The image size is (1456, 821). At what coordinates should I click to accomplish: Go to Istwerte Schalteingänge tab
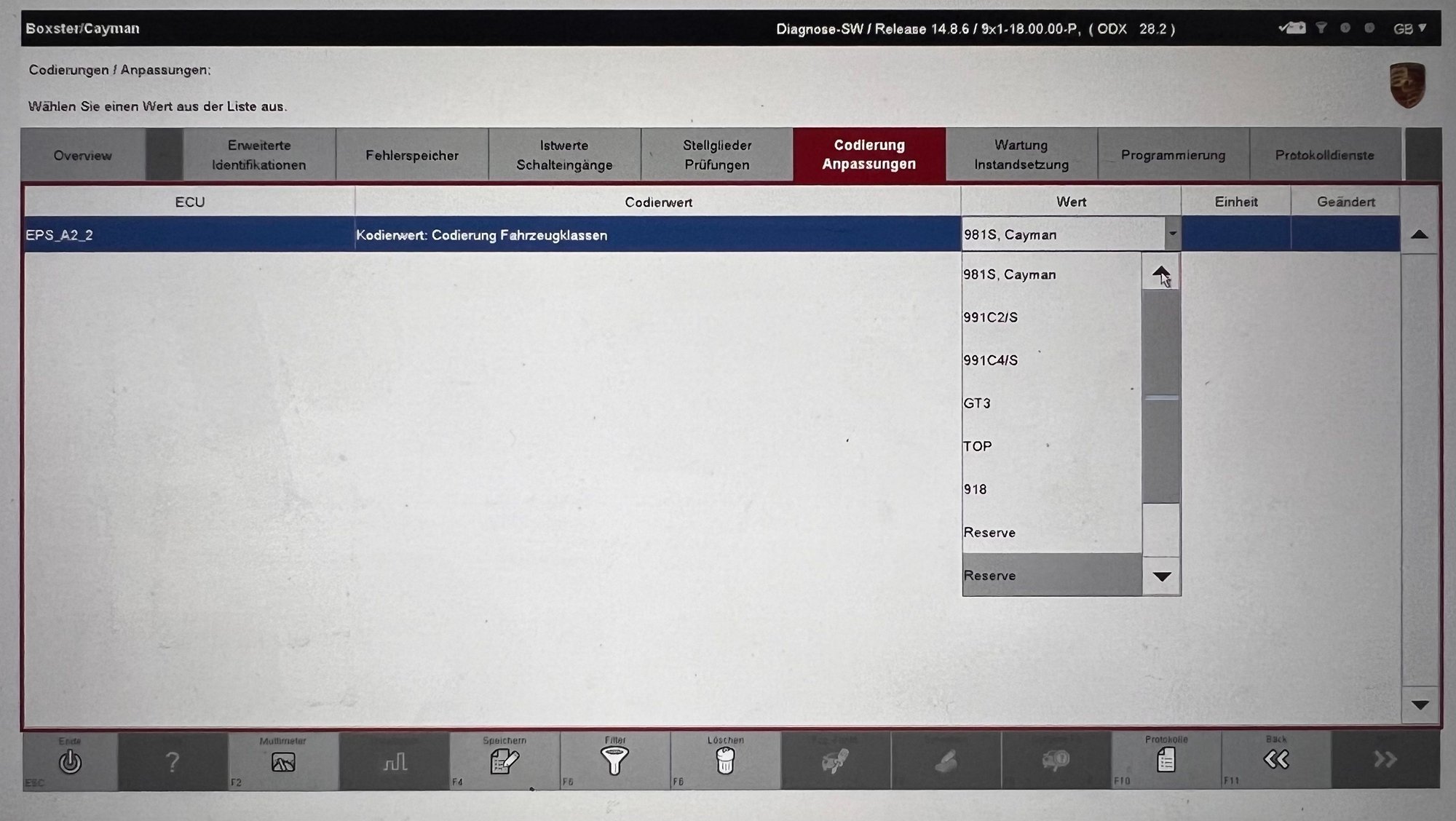point(564,155)
